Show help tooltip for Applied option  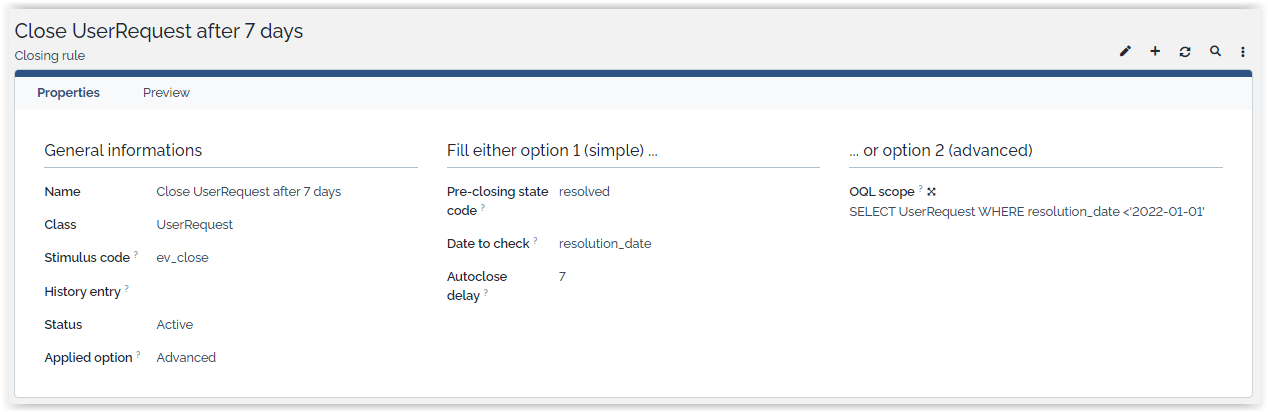coord(139,355)
